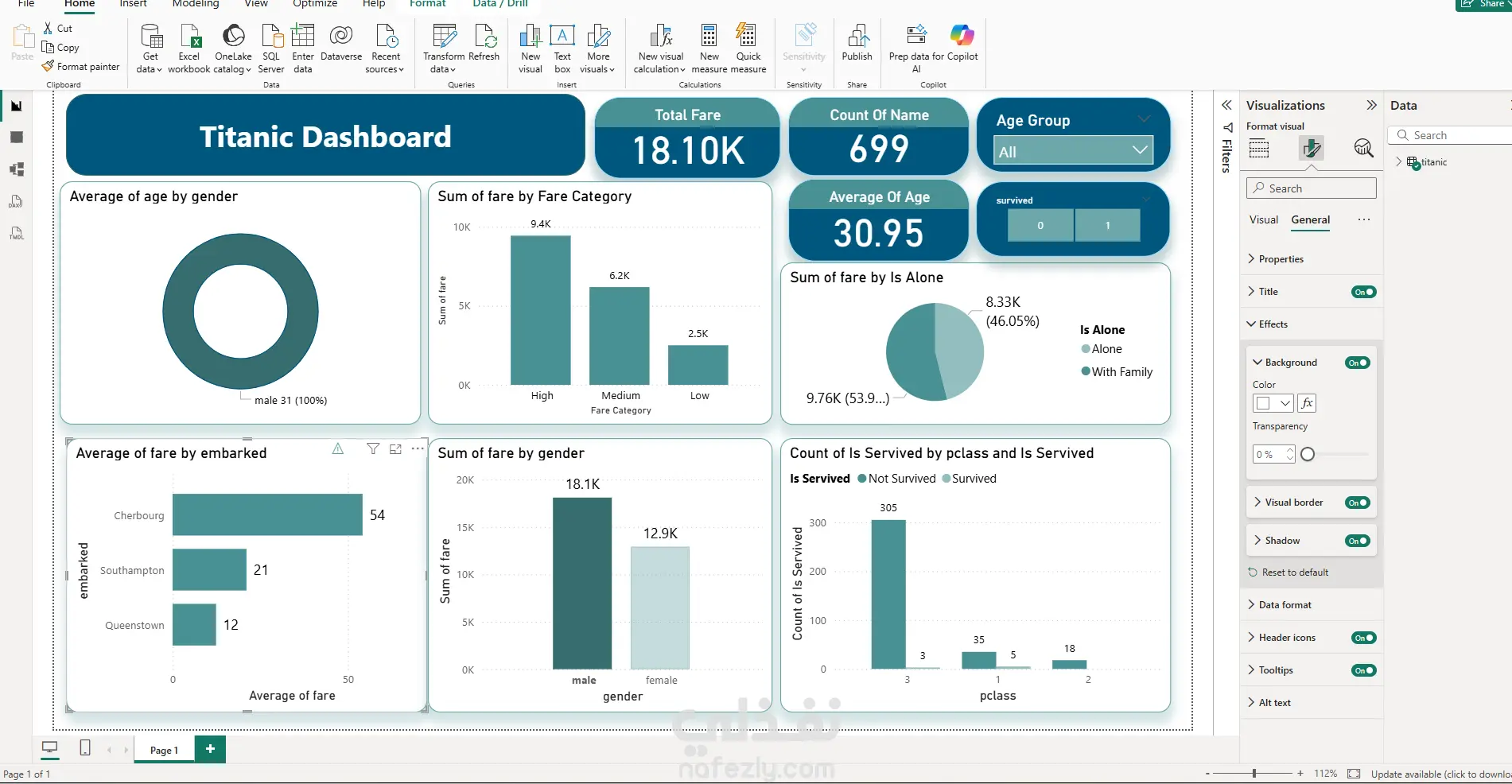1512x784 pixels.
Task: Toggle the Title switch off
Action: point(1363,292)
